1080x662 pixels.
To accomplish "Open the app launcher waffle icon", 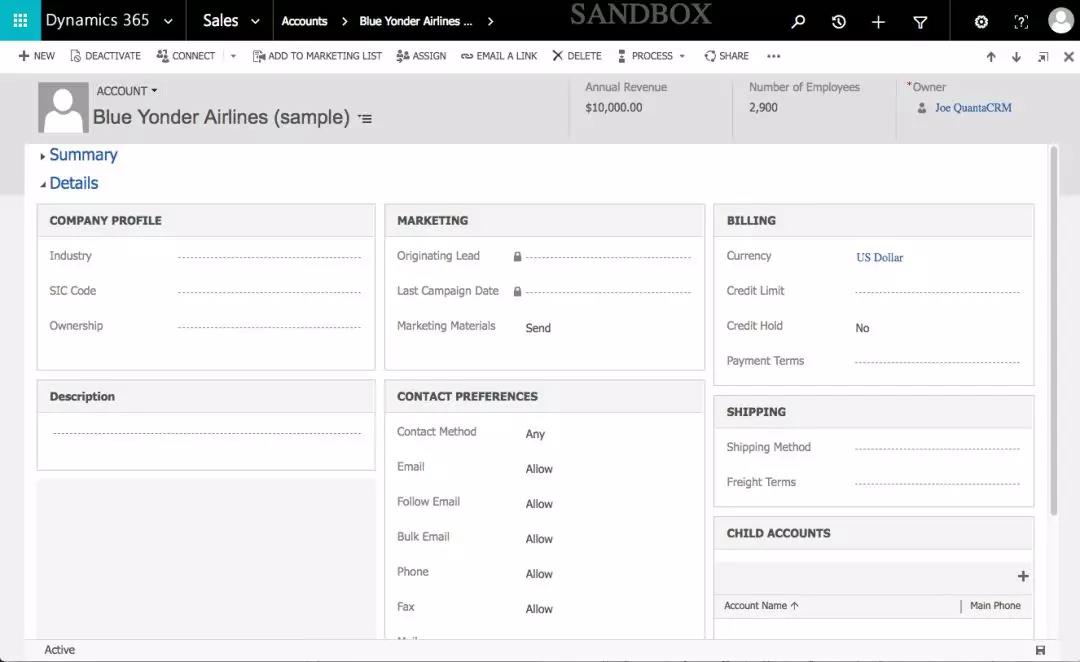I will click(20, 20).
